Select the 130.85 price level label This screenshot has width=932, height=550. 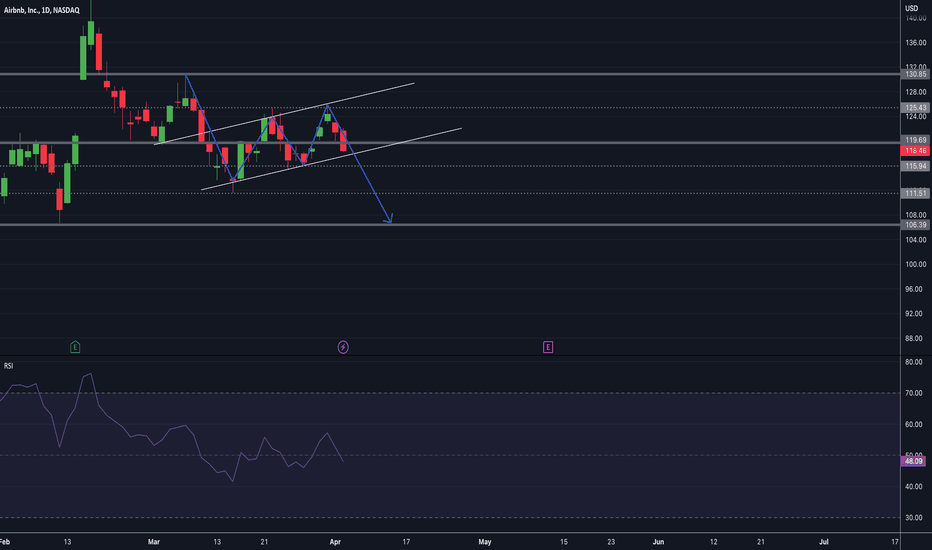(915, 74)
